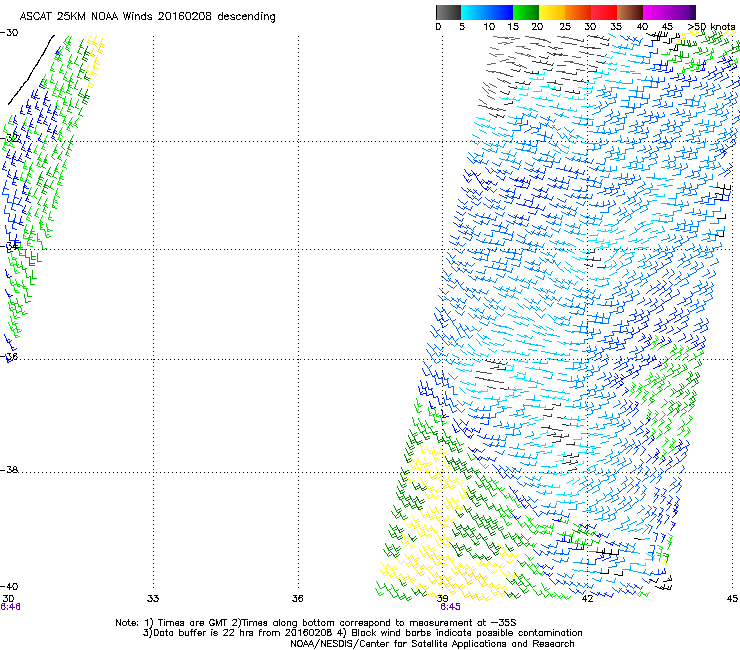
Task: Click the brown 35-40 knots legend swatch
Action: tap(630, 12)
